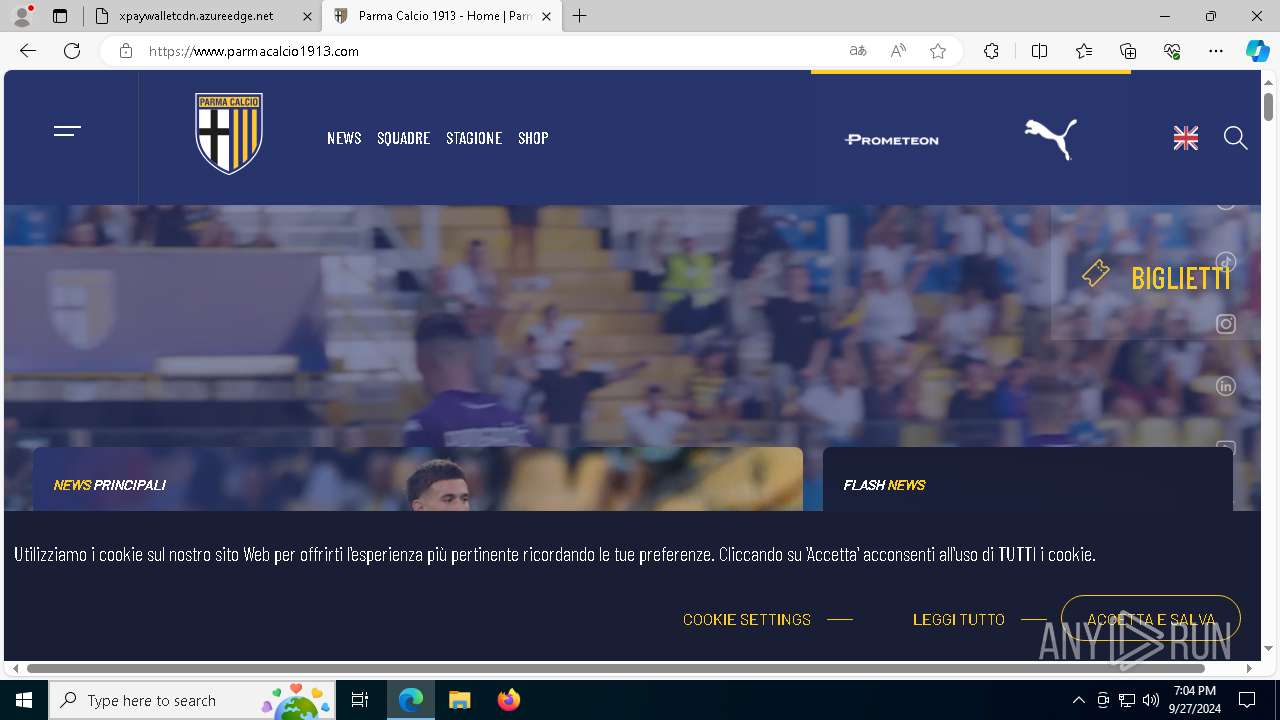
Task: Open the SQUADRE menu item
Action: [403, 138]
